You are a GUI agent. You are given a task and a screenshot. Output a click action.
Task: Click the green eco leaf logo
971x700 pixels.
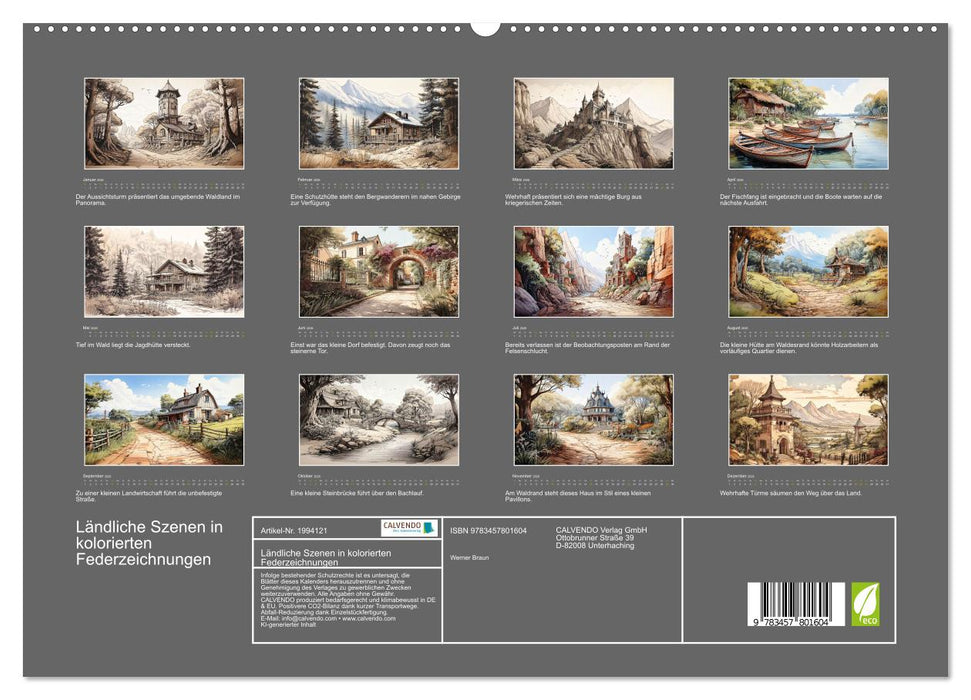click(865, 604)
